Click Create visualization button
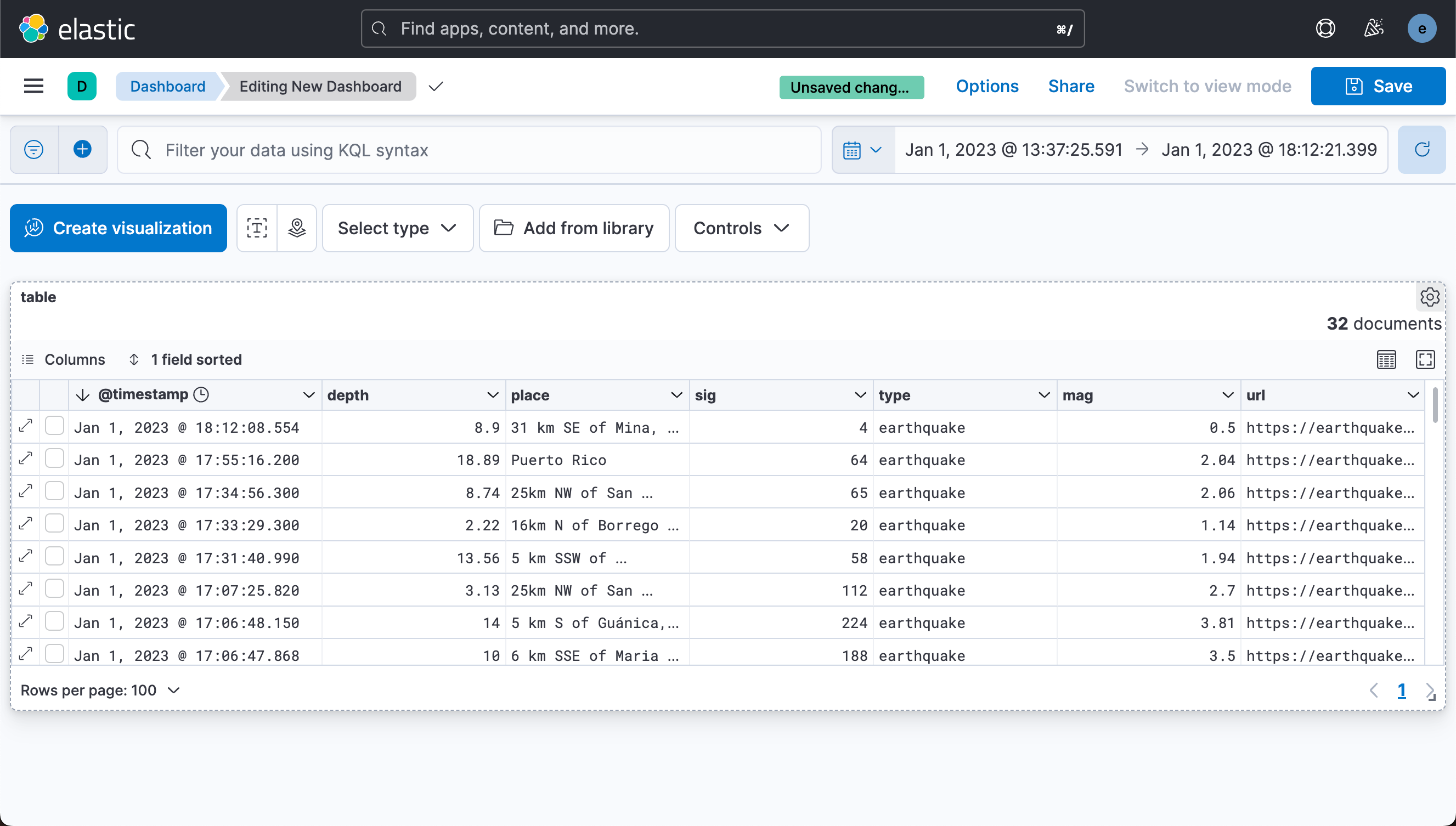The image size is (1456, 826). tap(118, 228)
